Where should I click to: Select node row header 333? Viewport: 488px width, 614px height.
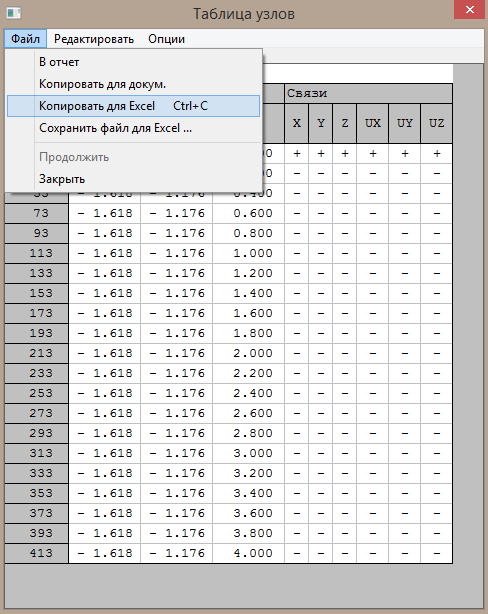click(37, 473)
